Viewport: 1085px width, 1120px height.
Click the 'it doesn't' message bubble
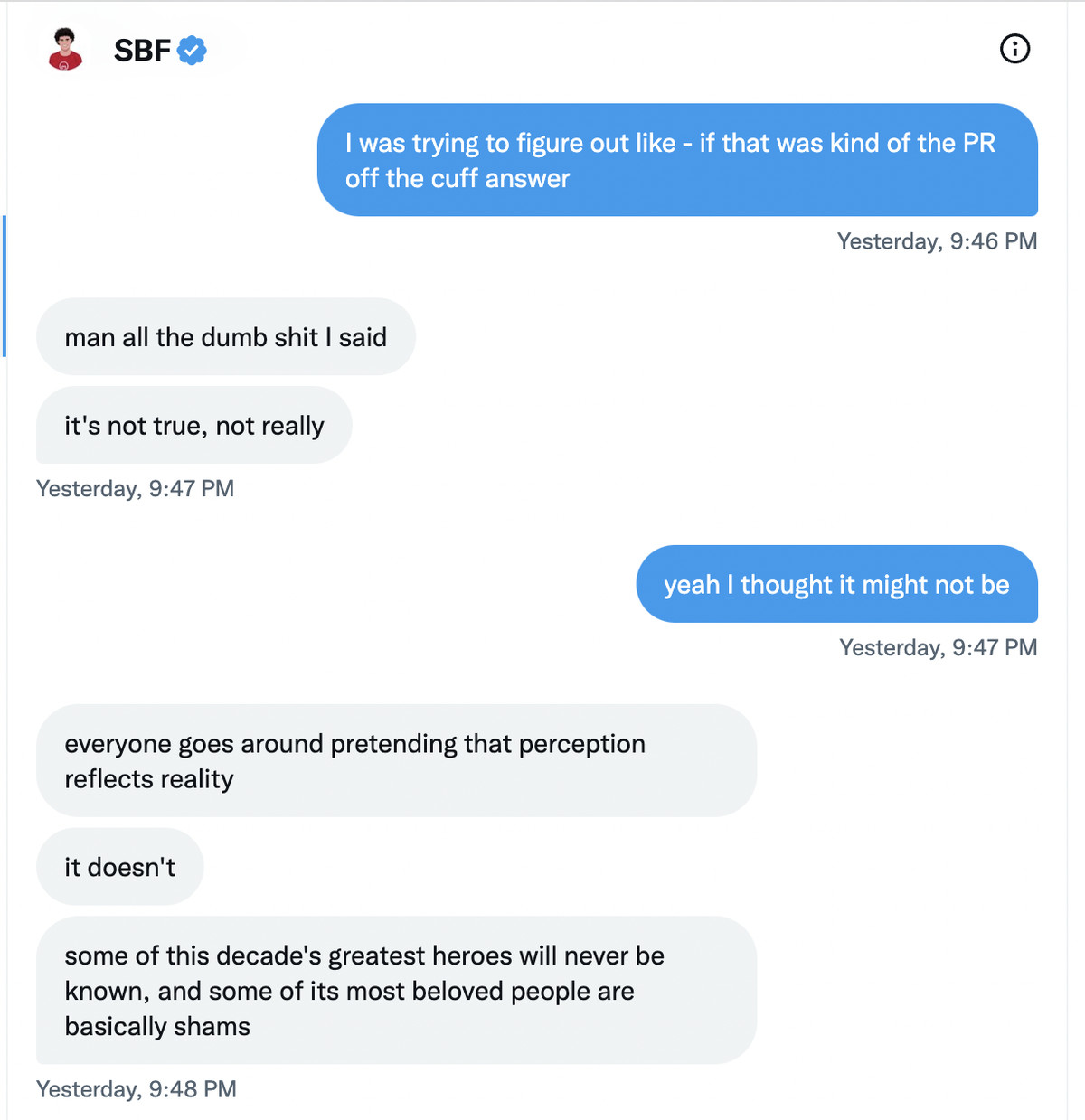click(119, 868)
